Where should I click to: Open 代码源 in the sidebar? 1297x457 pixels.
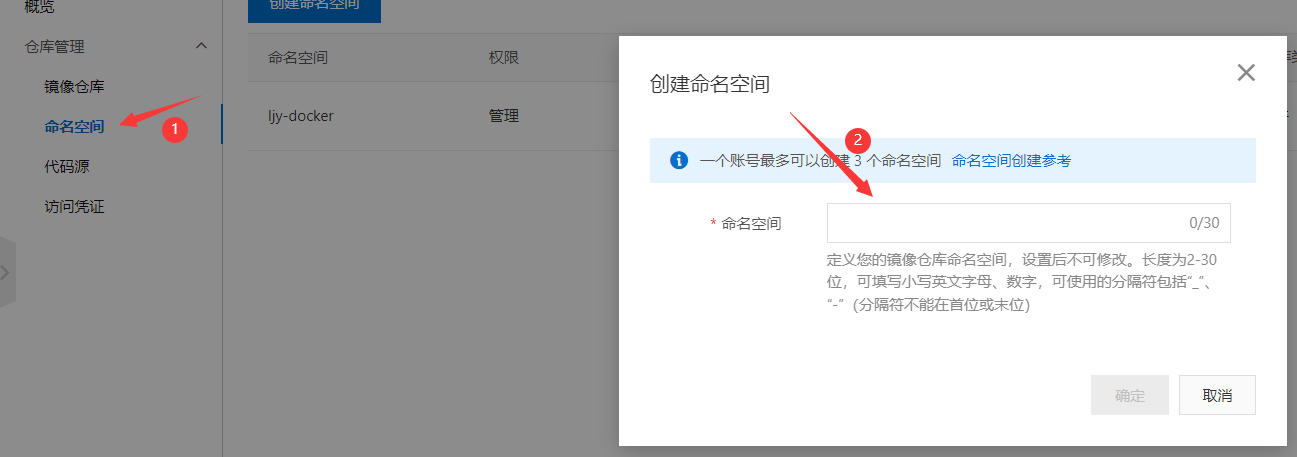click(66, 166)
